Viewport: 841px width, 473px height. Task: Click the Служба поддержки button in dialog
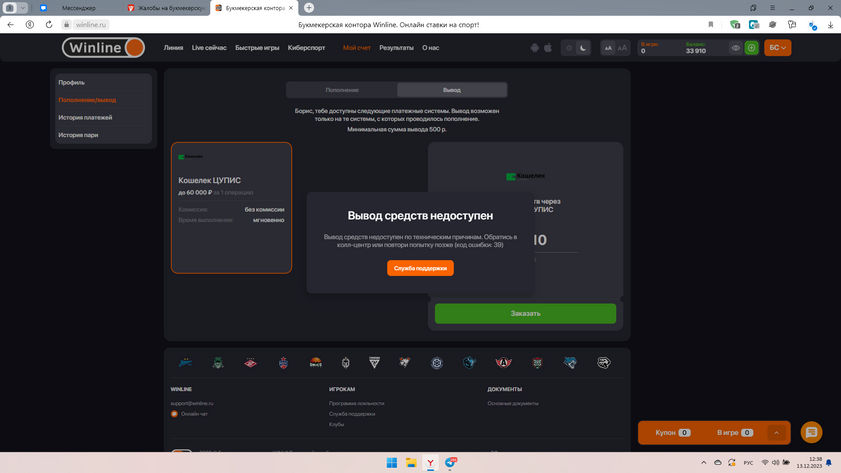420,268
